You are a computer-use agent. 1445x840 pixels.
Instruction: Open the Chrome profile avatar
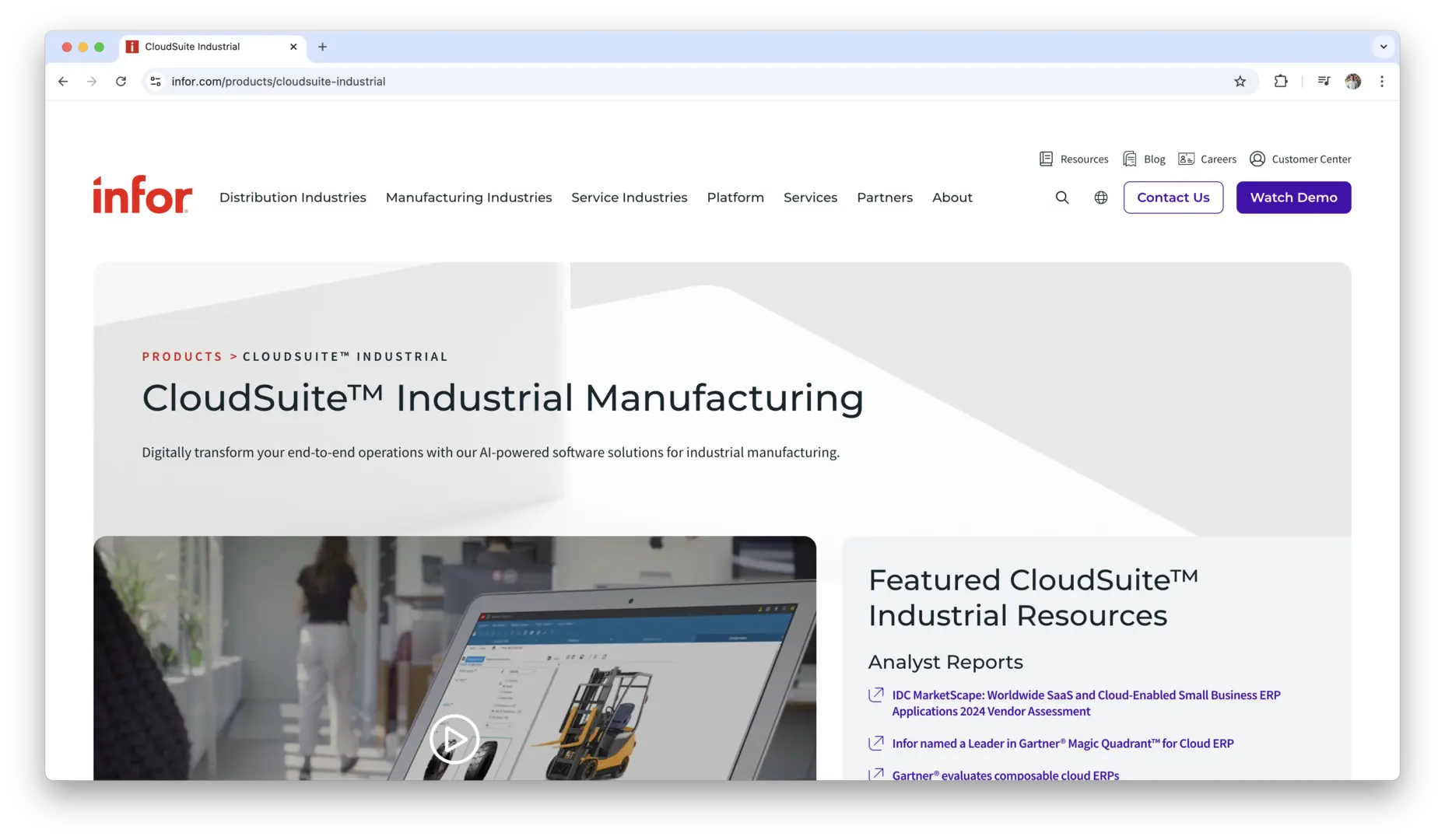(1352, 81)
